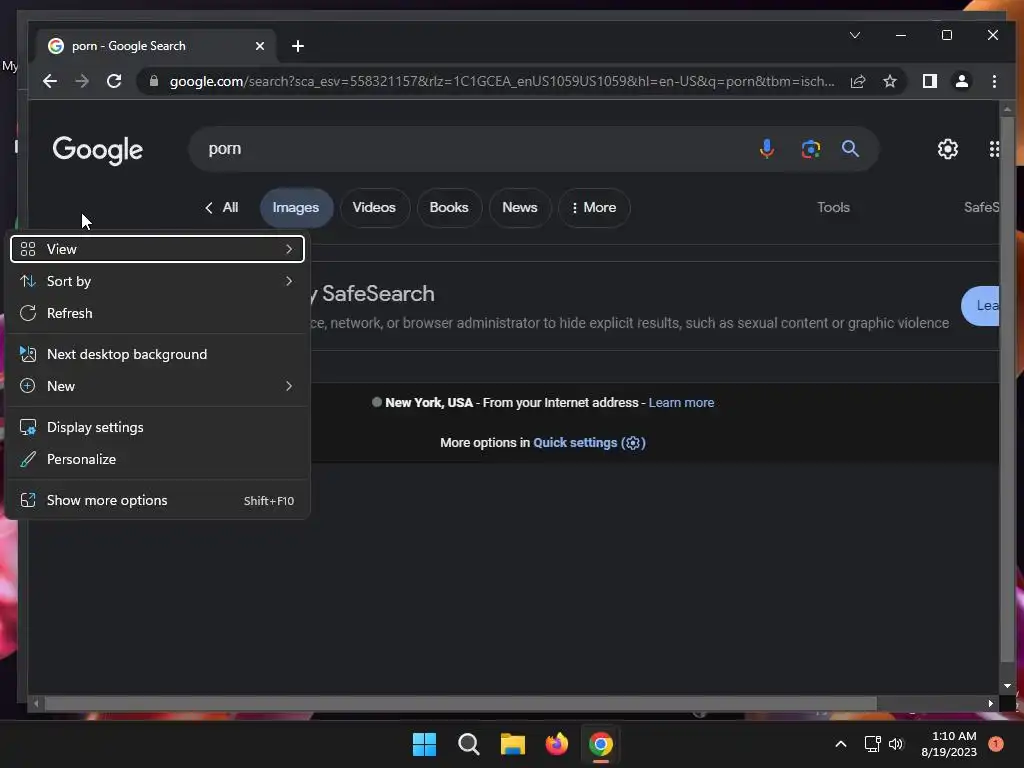Bookmark this tab with the star icon

coord(889,81)
